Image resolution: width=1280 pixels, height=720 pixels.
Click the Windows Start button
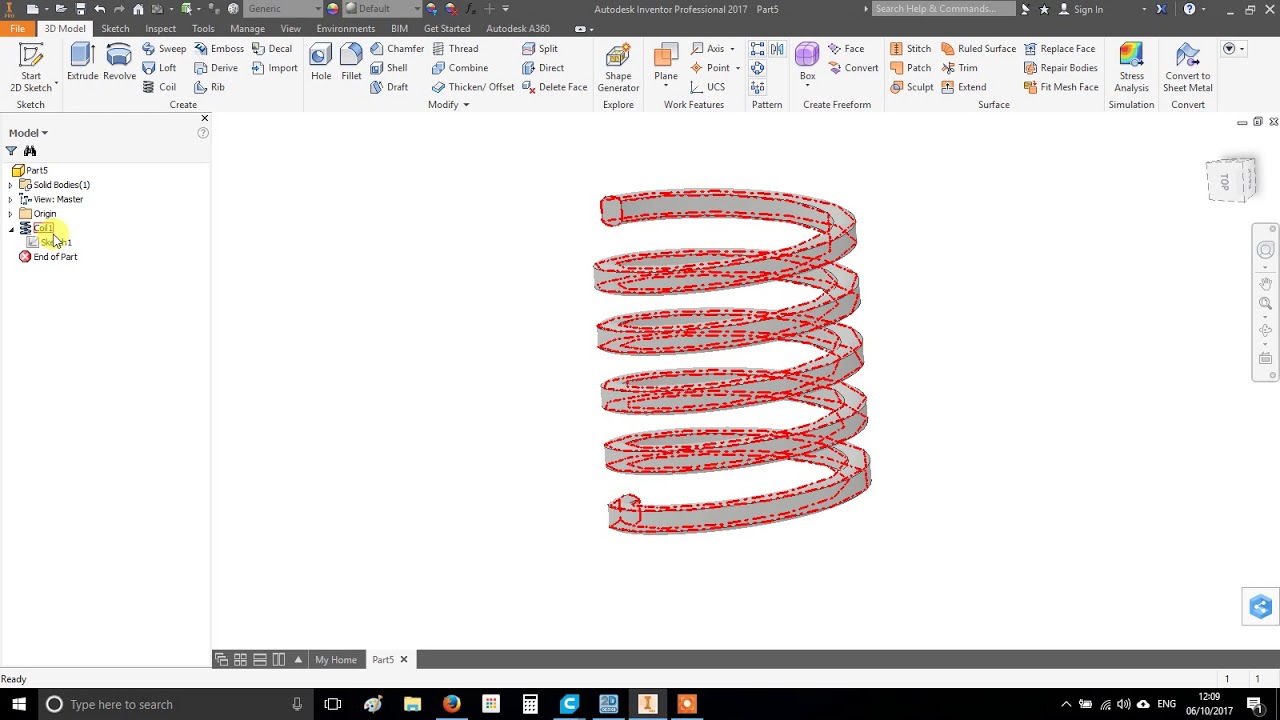point(19,704)
